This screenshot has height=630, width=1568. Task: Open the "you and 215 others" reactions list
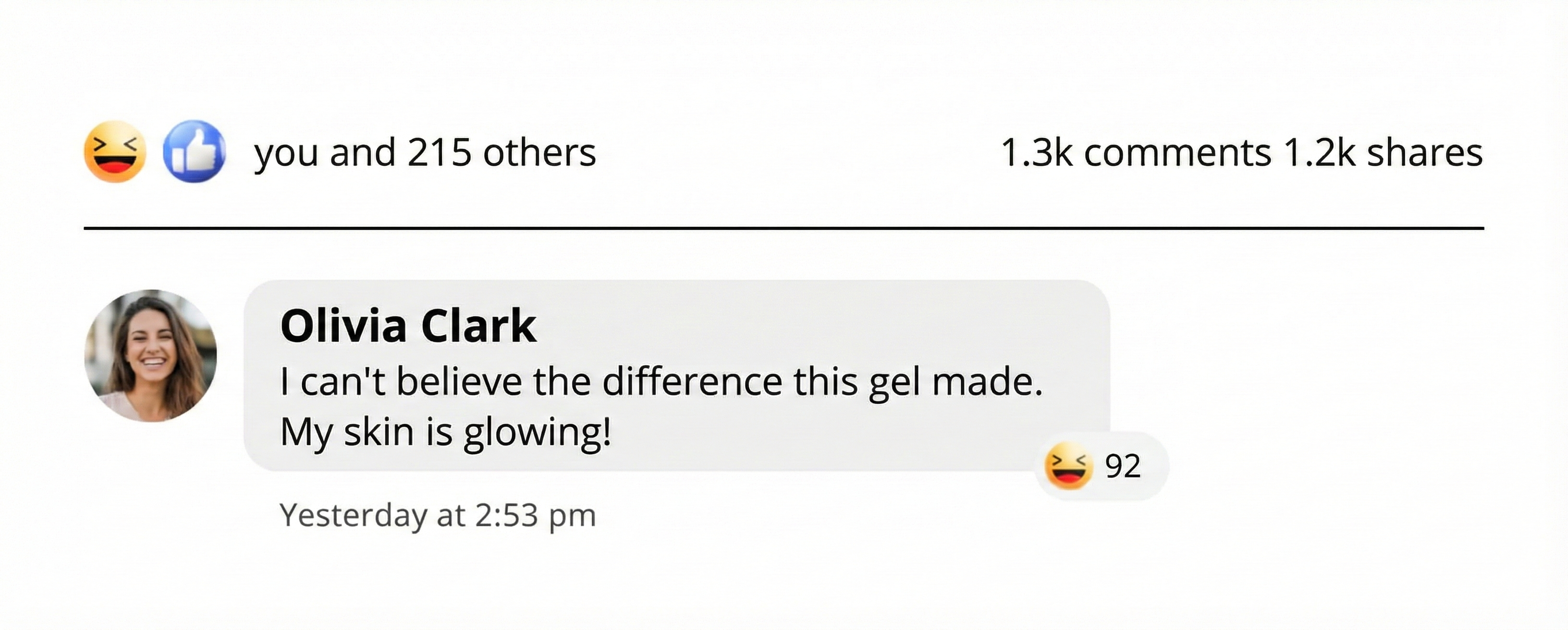pos(425,153)
